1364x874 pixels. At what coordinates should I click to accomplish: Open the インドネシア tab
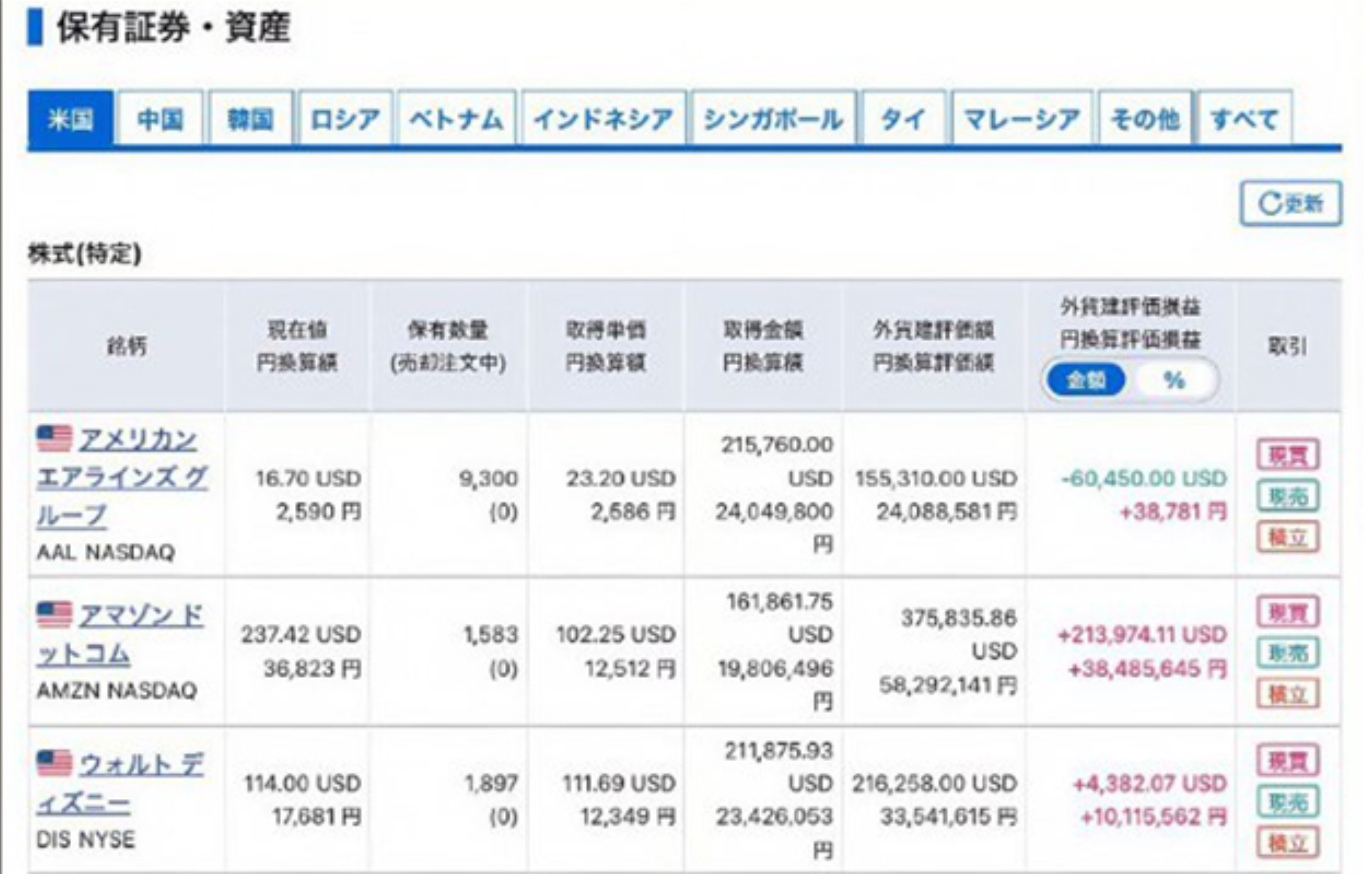[x=603, y=120]
